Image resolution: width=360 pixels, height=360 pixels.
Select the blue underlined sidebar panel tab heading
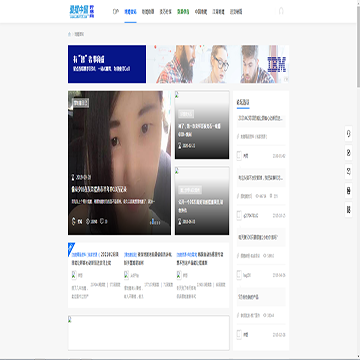click(243, 102)
